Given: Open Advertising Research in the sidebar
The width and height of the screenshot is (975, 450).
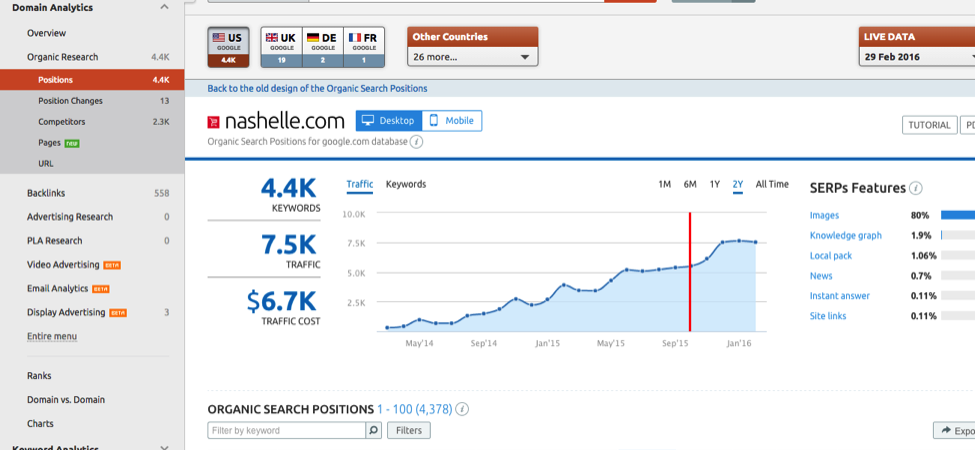Looking at the screenshot, I should click(70, 217).
